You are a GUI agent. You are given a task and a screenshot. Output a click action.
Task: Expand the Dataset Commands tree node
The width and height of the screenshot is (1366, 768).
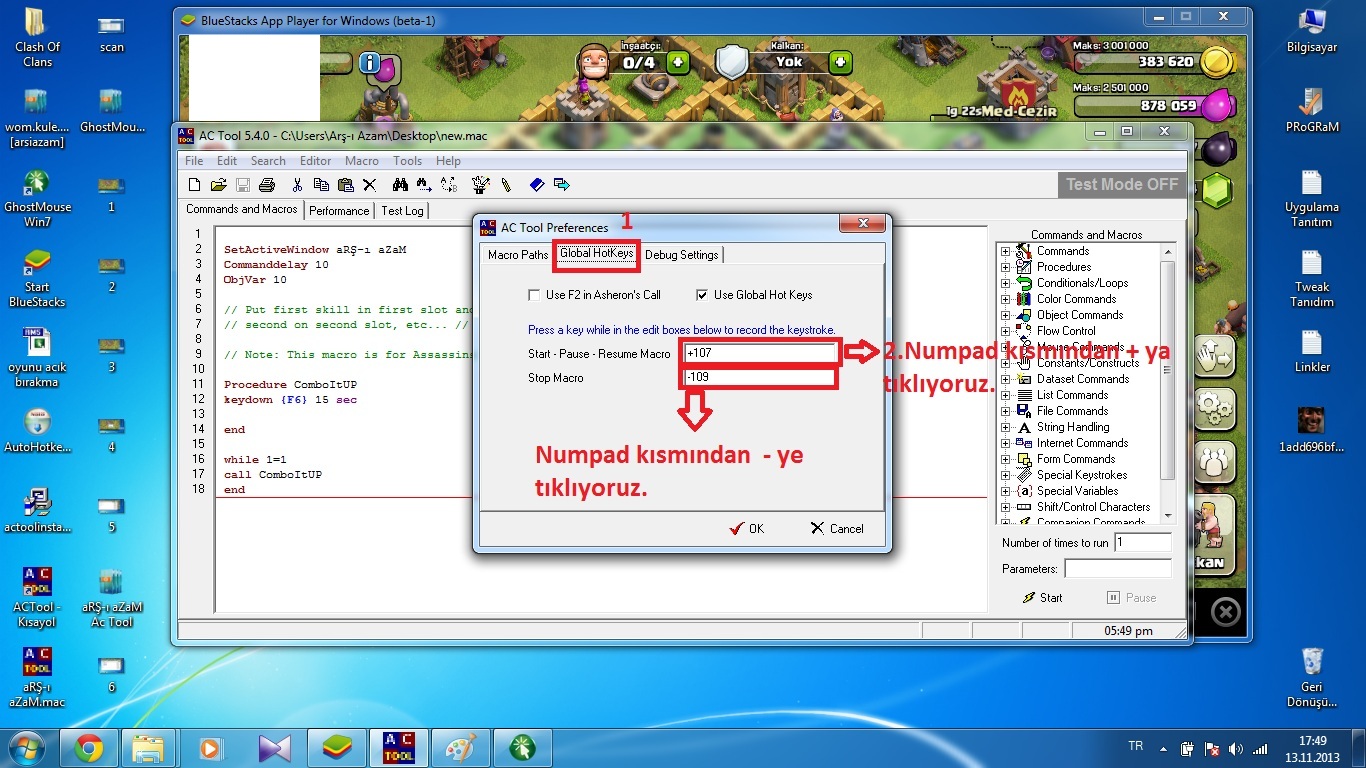tap(1005, 379)
